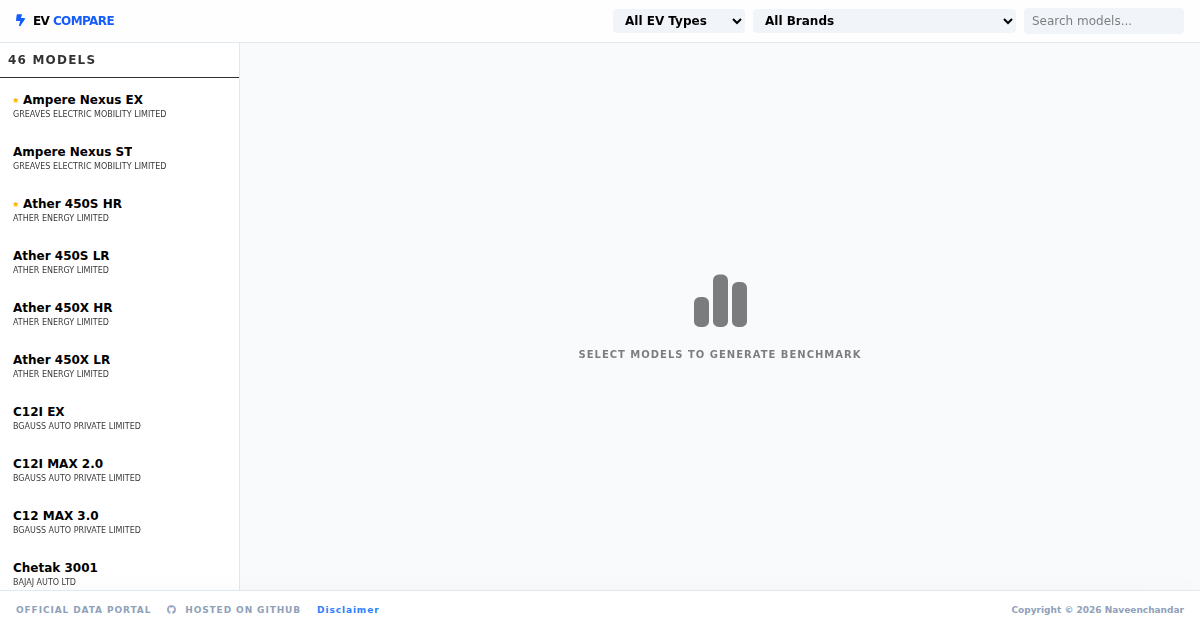Click the Hosted on GitHub link
Viewport: 1200px width, 630px height.
tap(242, 610)
